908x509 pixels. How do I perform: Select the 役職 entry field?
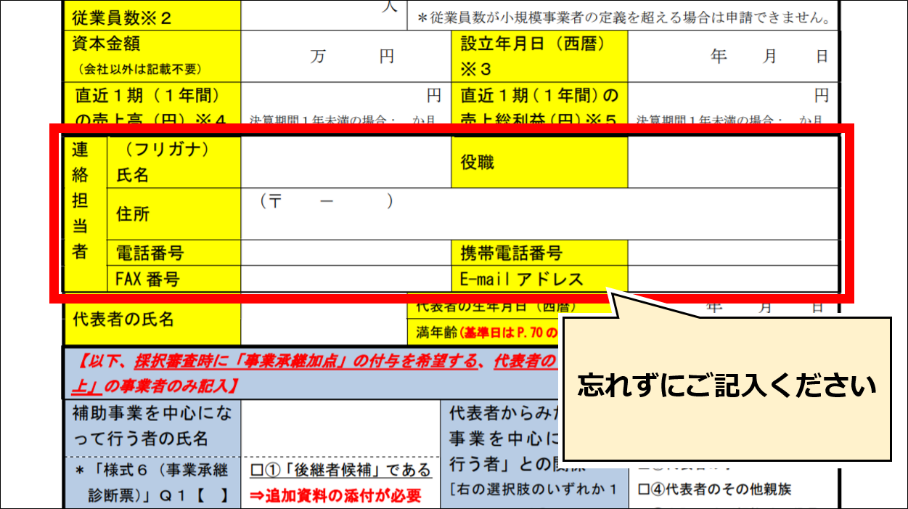pos(732,163)
